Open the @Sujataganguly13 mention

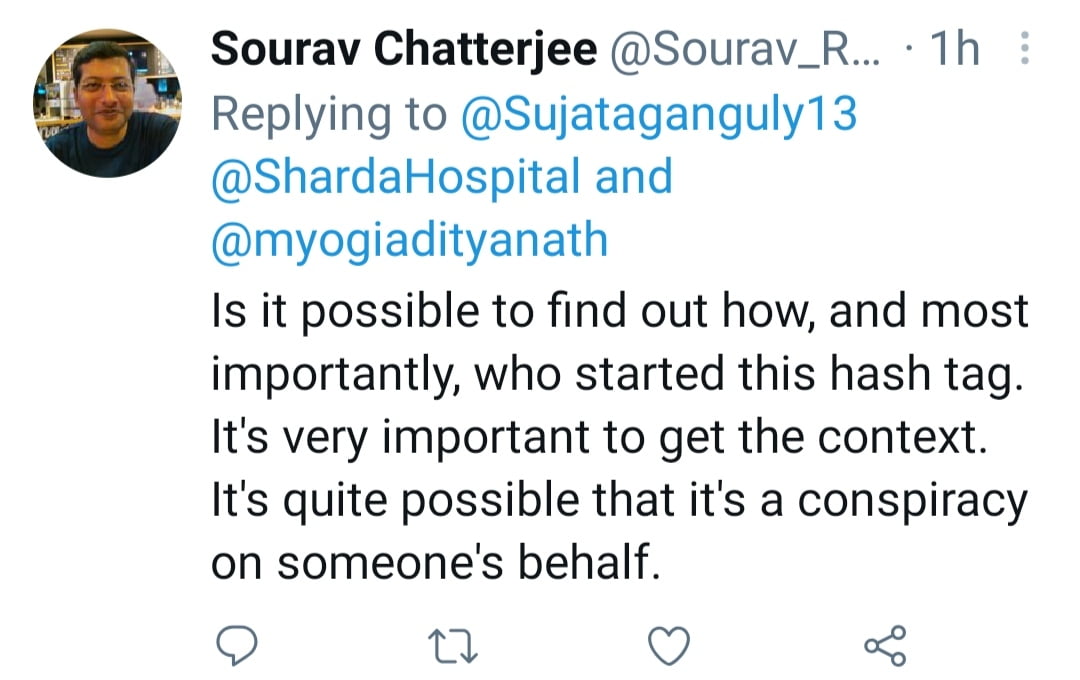pyautogui.click(x=659, y=115)
